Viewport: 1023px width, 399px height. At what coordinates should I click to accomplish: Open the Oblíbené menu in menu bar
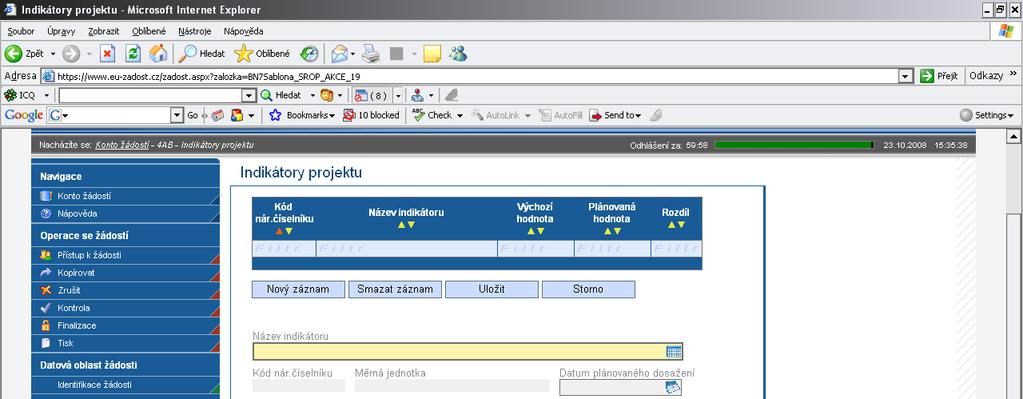tap(149, 31)
